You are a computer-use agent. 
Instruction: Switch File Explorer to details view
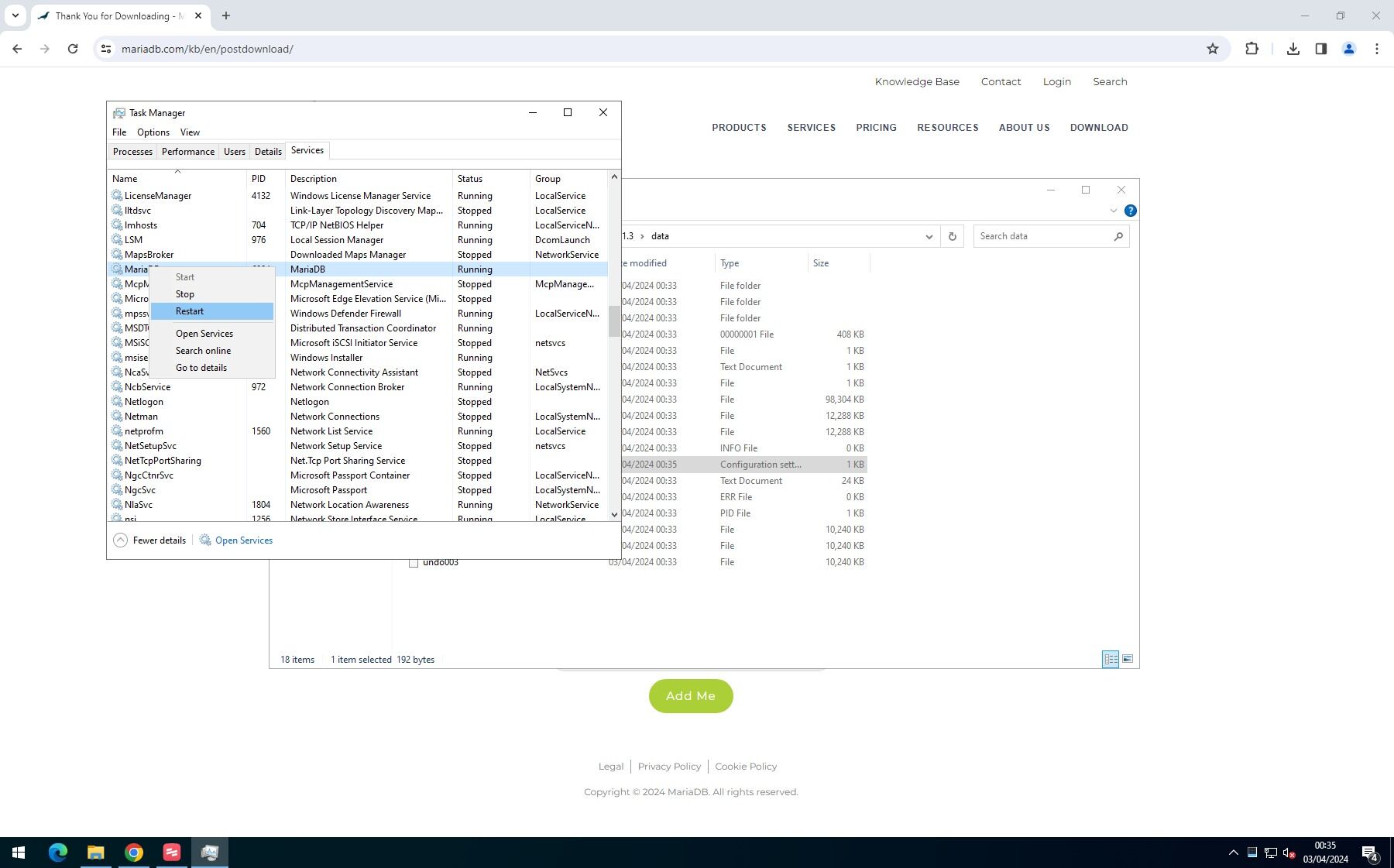click(1111, 659)
